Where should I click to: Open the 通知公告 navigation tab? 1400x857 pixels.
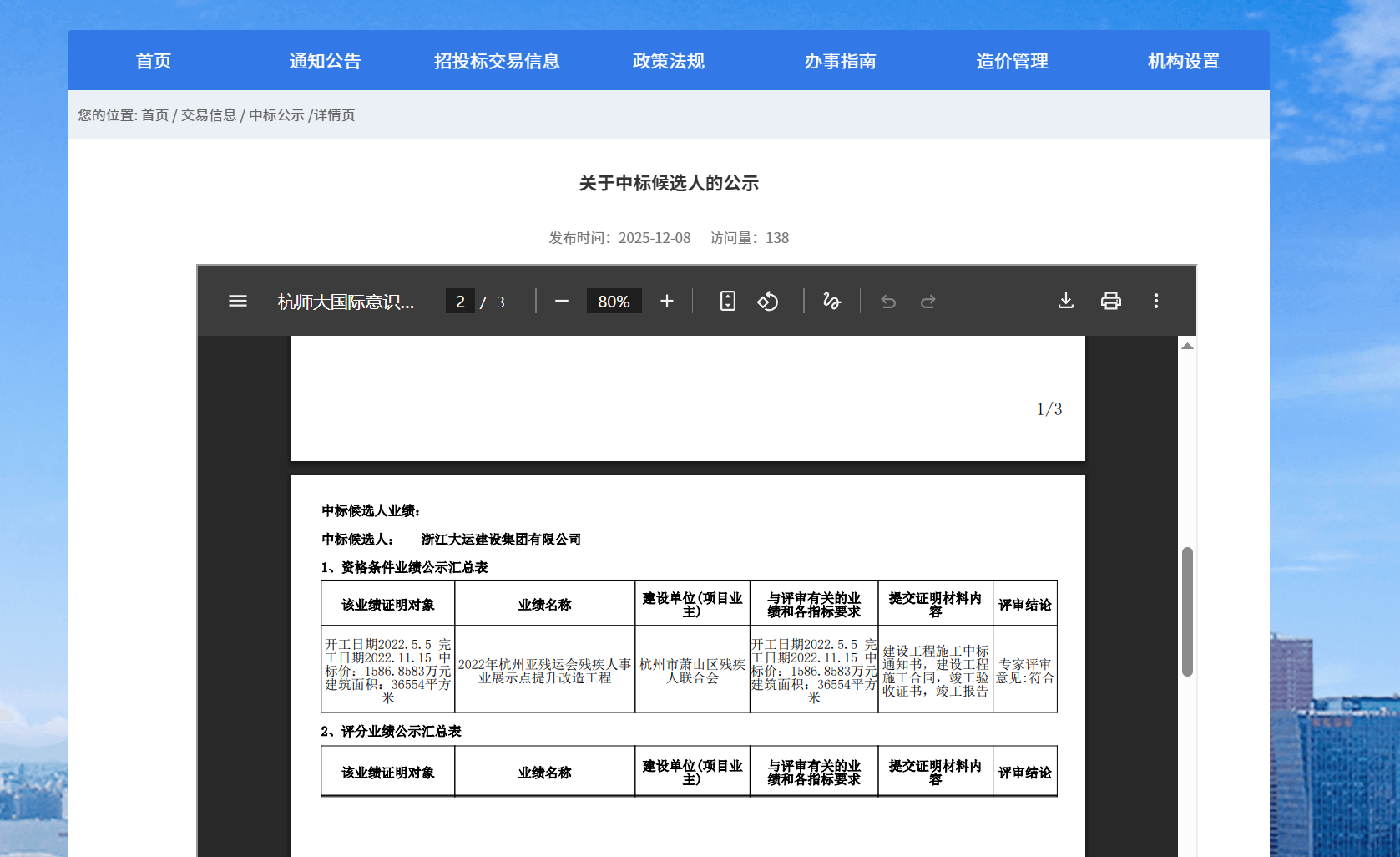(x=325, y=61)
